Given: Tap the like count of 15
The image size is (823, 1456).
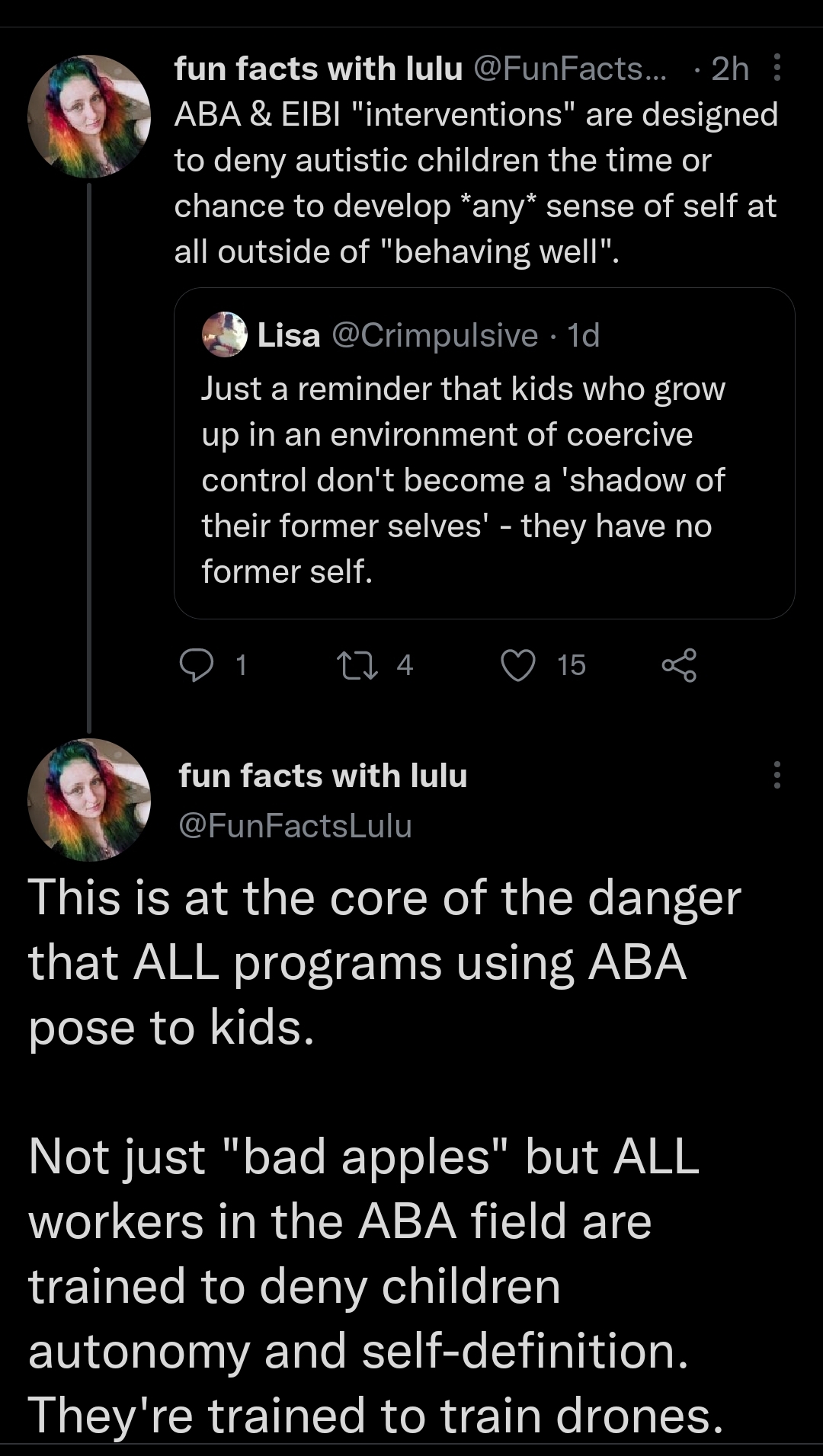Looking at the screenshot, I should tap(571, 665).
